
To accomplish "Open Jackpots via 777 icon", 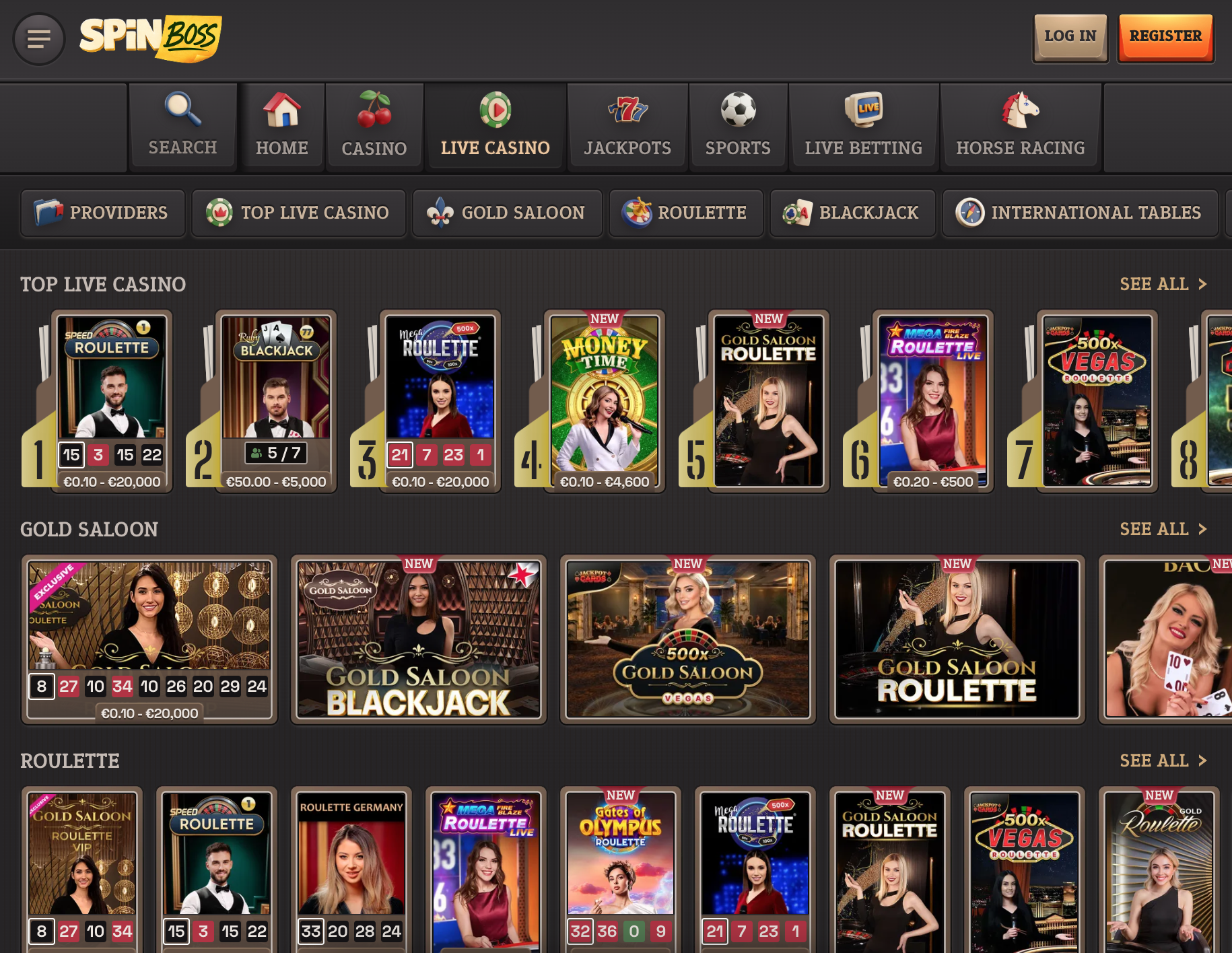I will tap(627, 109).
